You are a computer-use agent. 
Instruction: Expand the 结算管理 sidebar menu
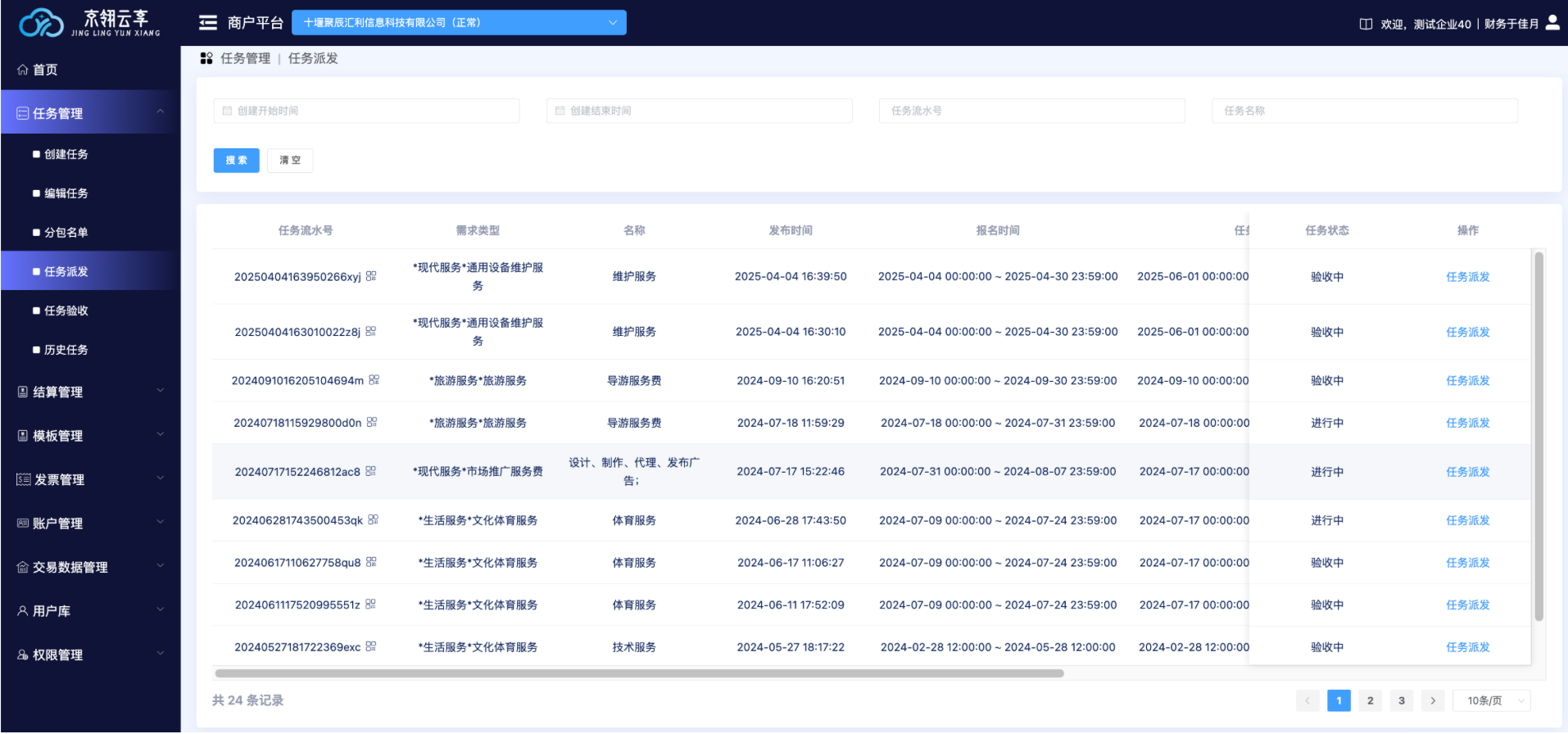click(90, 392)
